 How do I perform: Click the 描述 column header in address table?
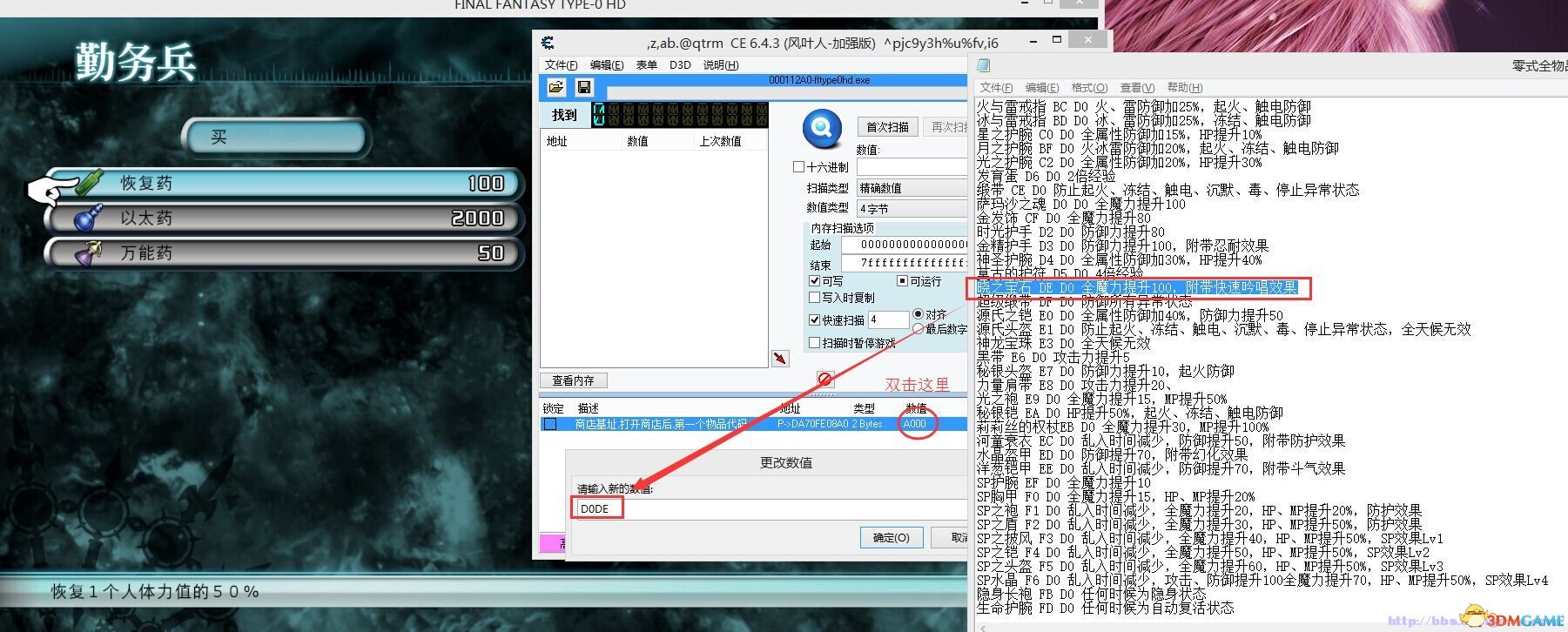(589, 408)
